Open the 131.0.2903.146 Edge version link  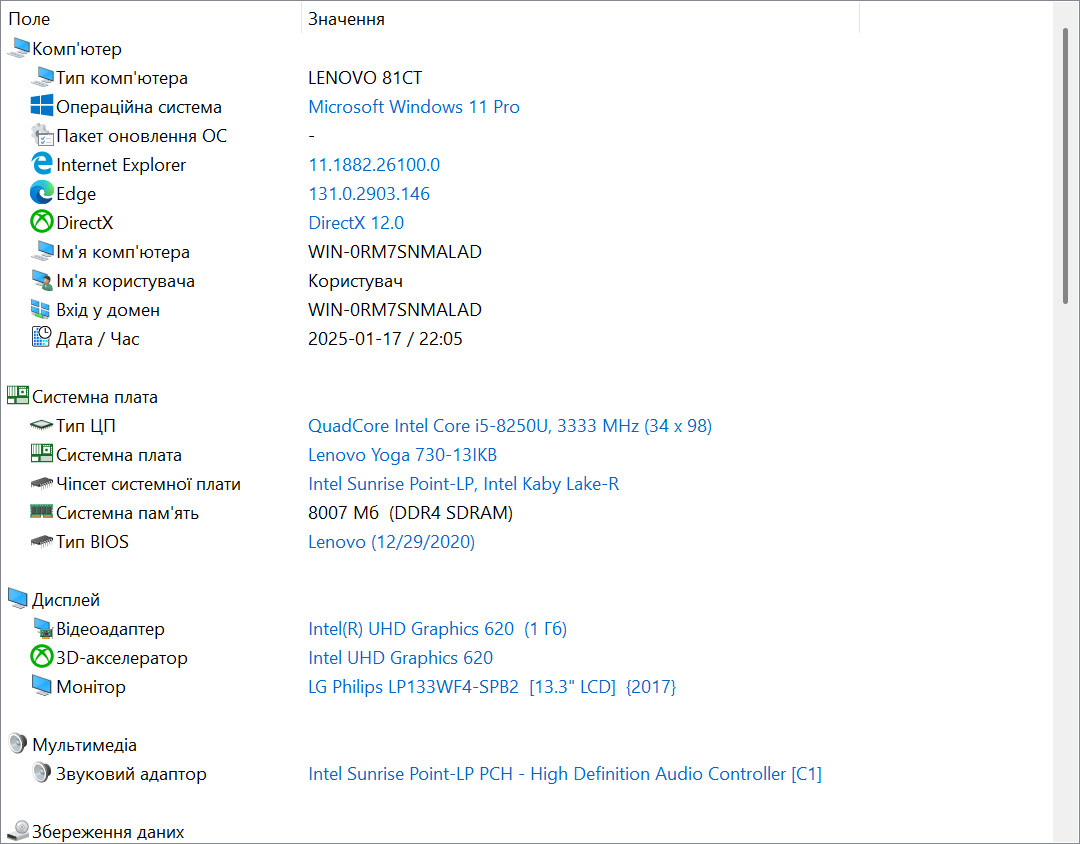pos(369,194)
